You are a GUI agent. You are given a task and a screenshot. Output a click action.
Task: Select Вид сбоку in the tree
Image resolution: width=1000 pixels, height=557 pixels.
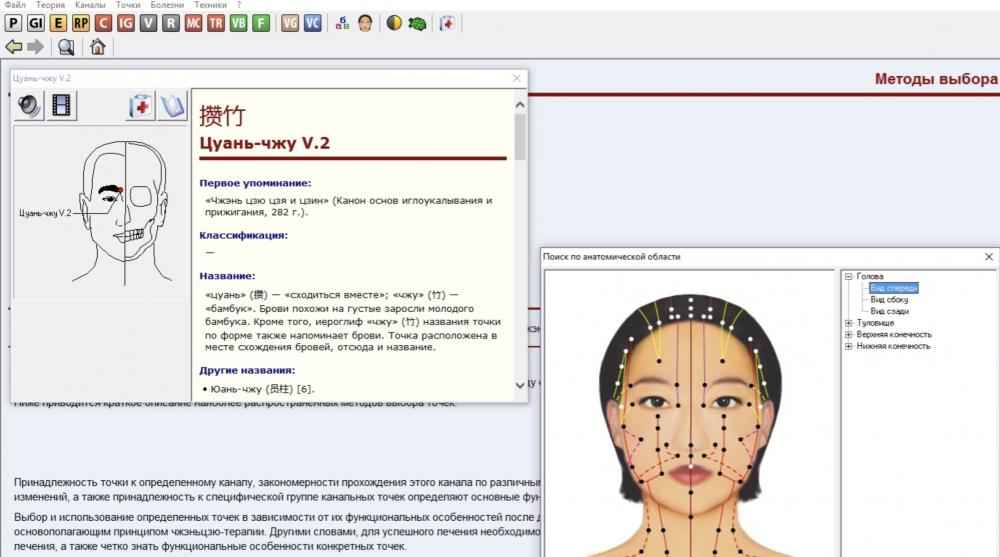pos(889,300)
